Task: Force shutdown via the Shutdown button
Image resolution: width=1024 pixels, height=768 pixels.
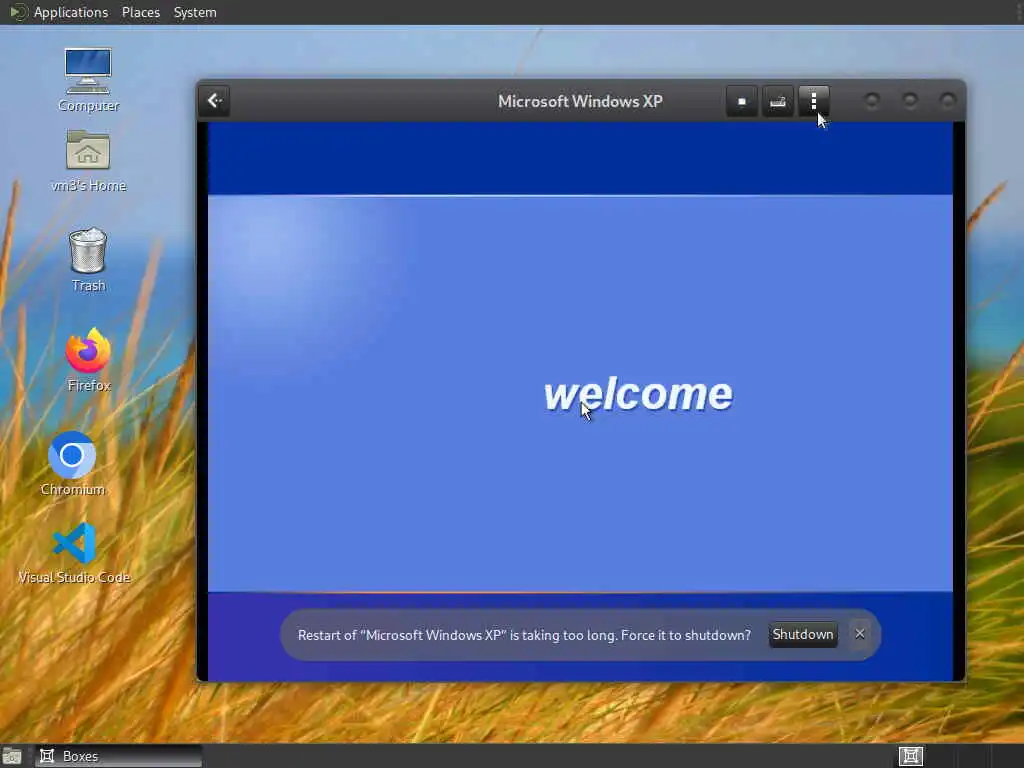Action: click(x=803, y=634)
